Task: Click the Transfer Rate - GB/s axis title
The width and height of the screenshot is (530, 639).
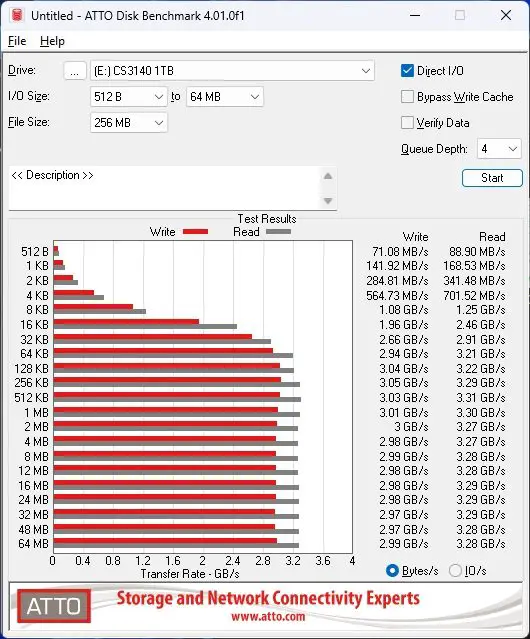Action: (190, 574)
